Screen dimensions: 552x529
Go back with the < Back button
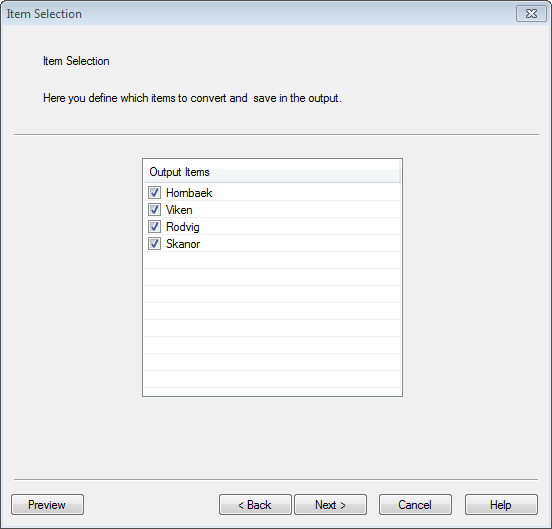click(x=255, y=505)
